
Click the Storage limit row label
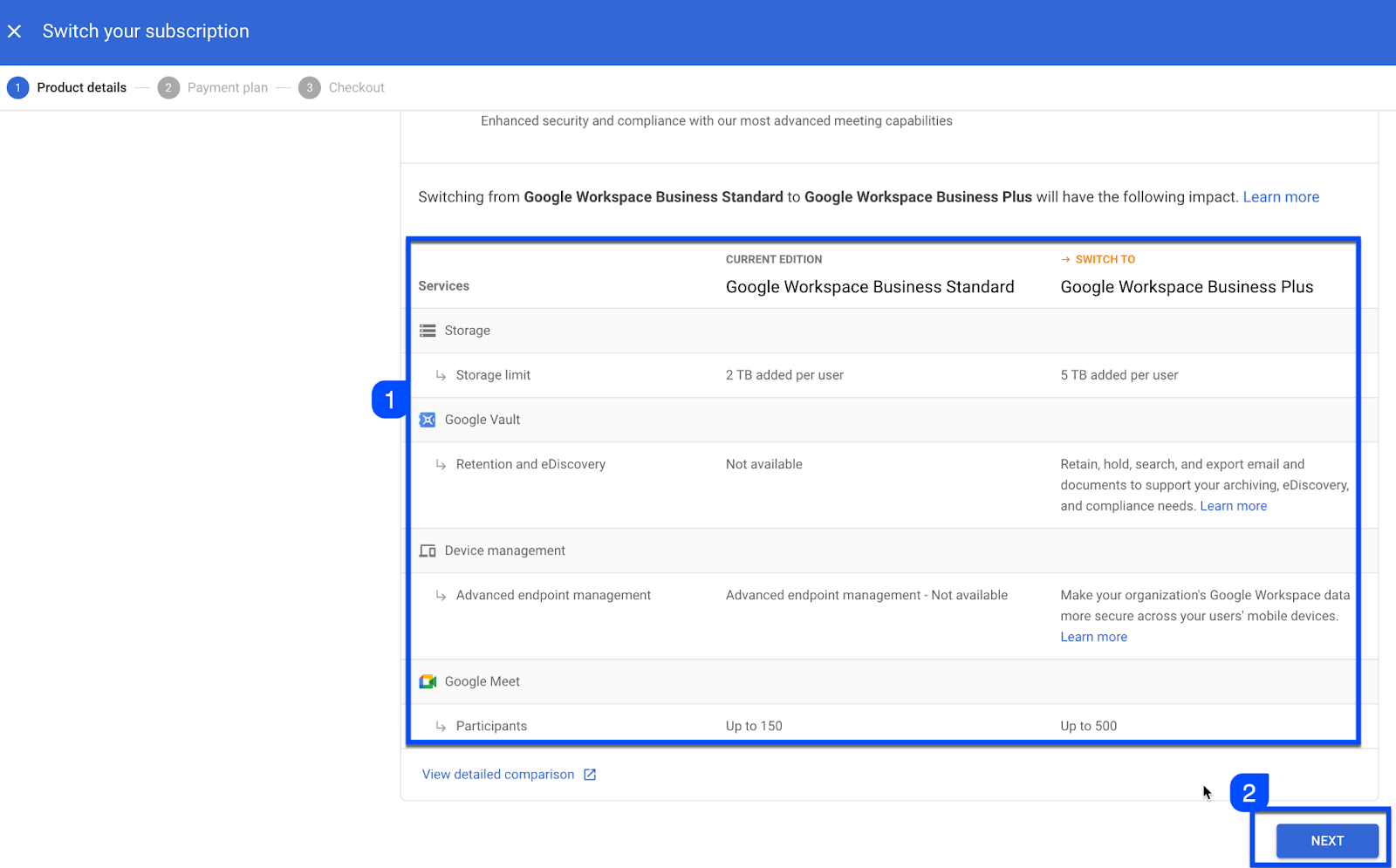(x=493, y=375)
